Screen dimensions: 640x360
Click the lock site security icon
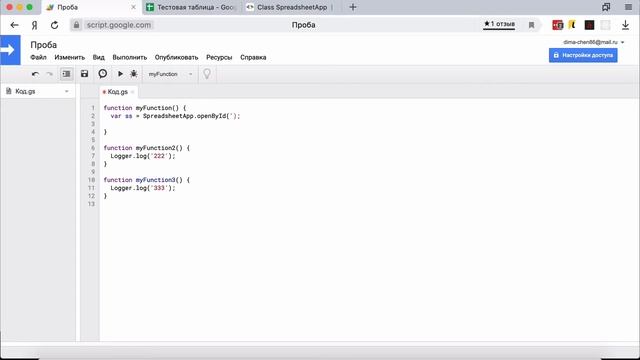(76, 25)
